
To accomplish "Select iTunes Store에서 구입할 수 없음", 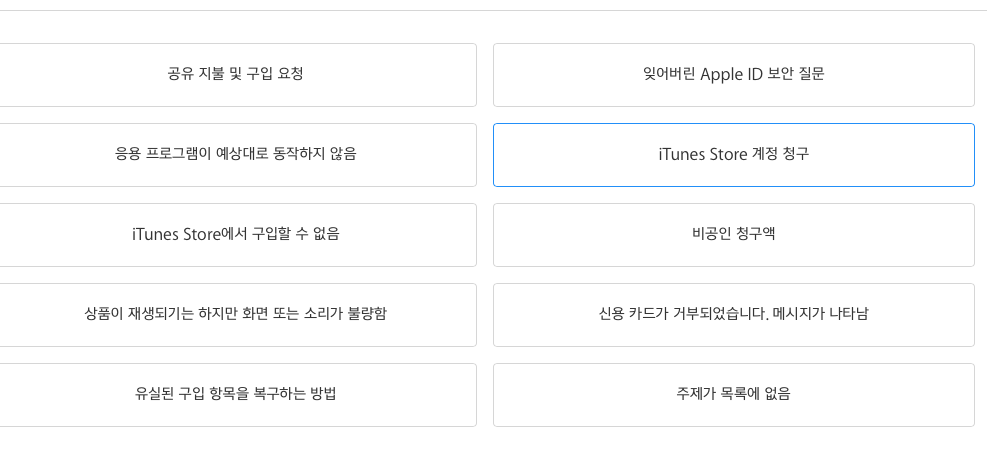I will click(236, 234).
